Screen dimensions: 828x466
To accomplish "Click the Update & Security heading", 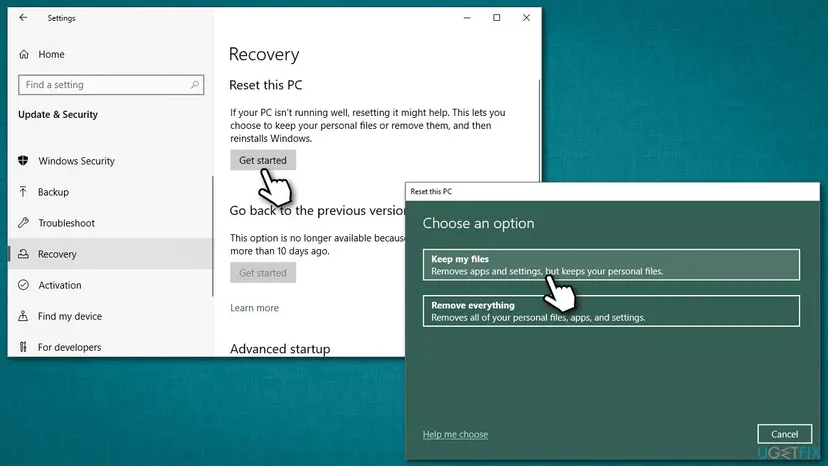I will pos(58,114).
